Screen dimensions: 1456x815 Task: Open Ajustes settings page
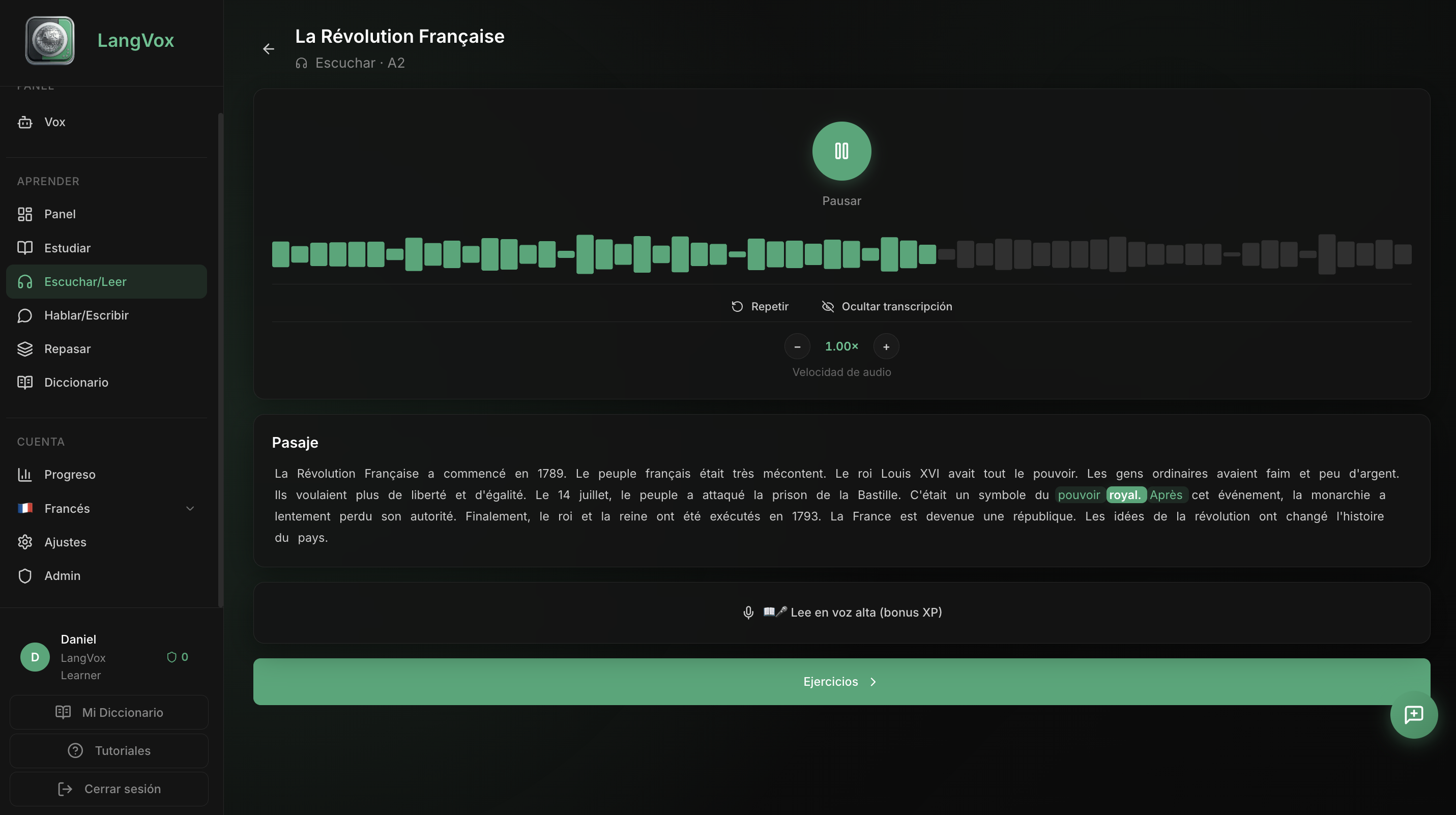point(106,542)
